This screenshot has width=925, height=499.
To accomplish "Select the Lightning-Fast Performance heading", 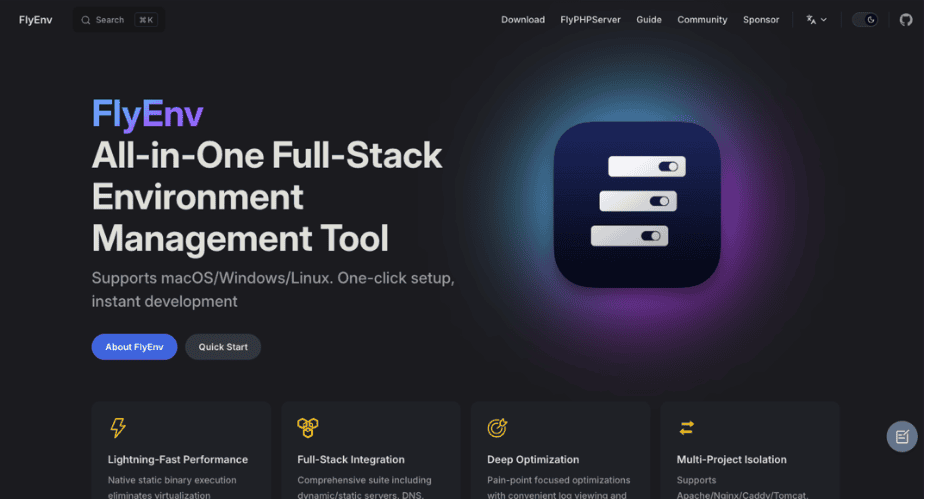I will pyautogui.click(x=178, y=459).
